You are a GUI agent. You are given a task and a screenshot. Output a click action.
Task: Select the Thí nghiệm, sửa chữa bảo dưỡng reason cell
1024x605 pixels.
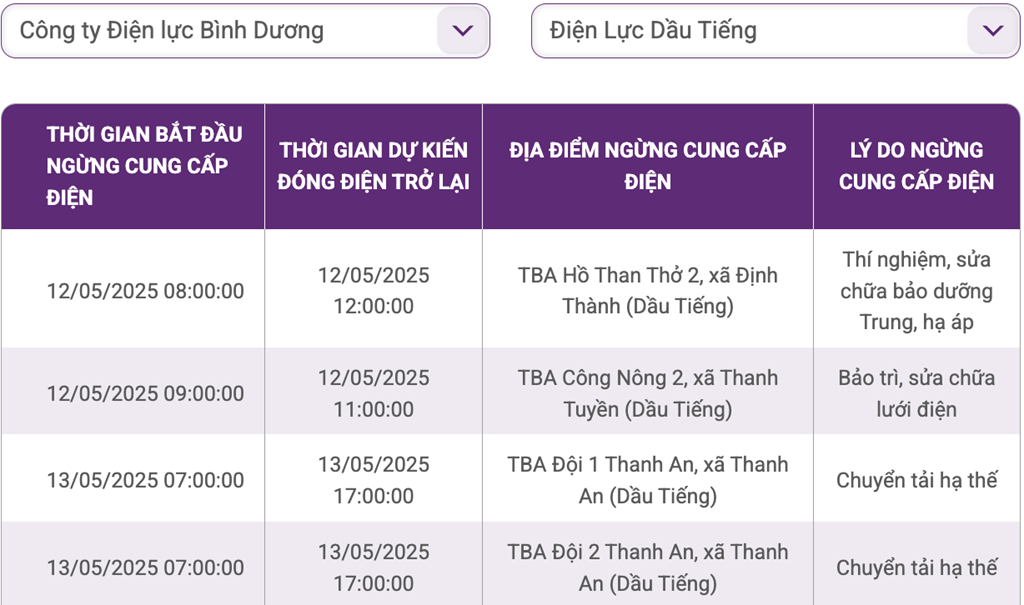click(917, 291)
